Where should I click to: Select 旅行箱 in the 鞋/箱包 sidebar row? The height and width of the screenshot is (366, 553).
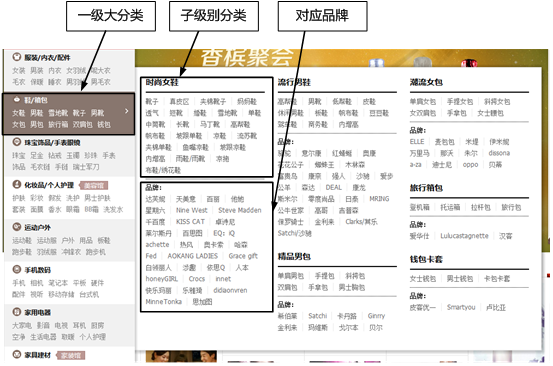58,124
